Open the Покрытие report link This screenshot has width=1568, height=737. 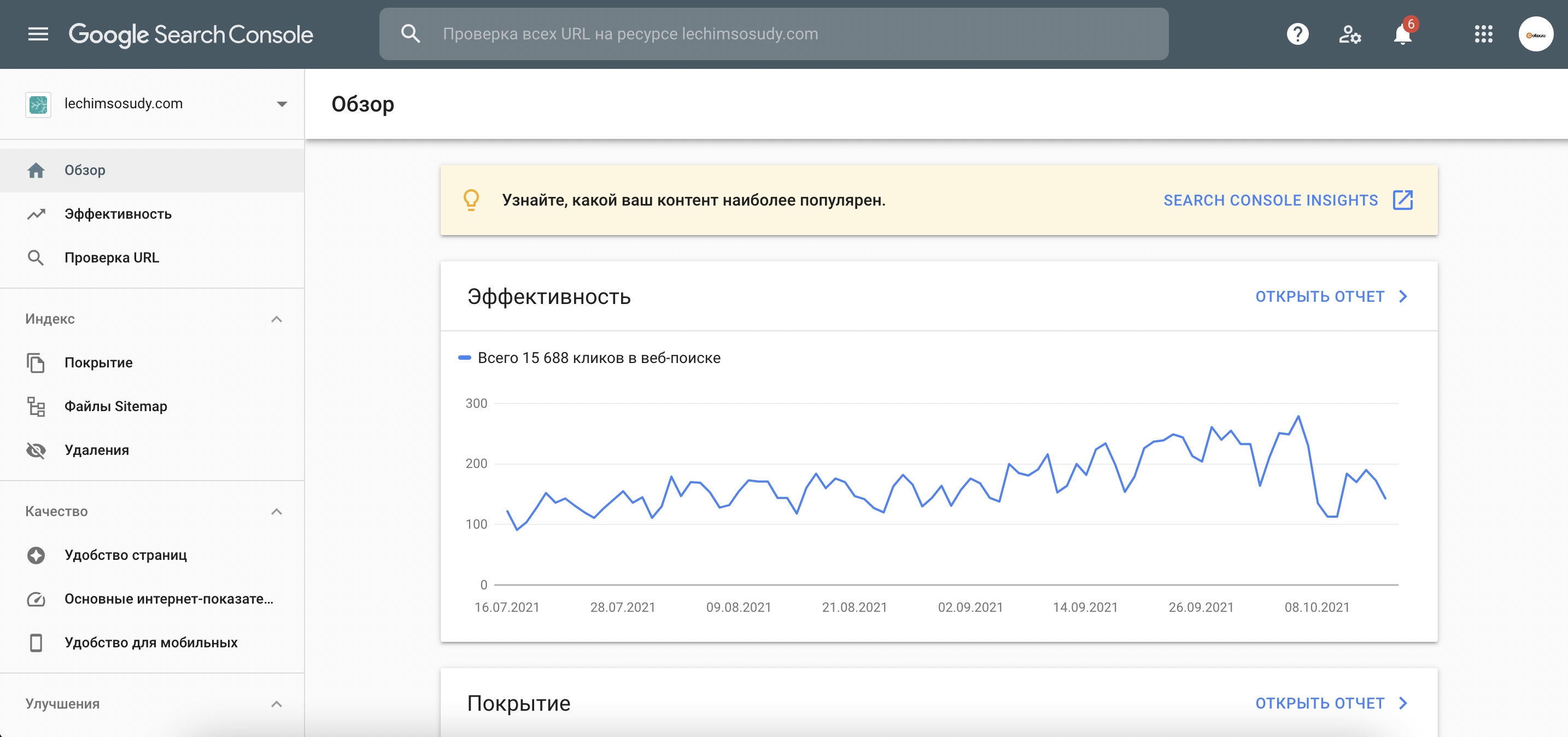click(x=1331, y=703)
